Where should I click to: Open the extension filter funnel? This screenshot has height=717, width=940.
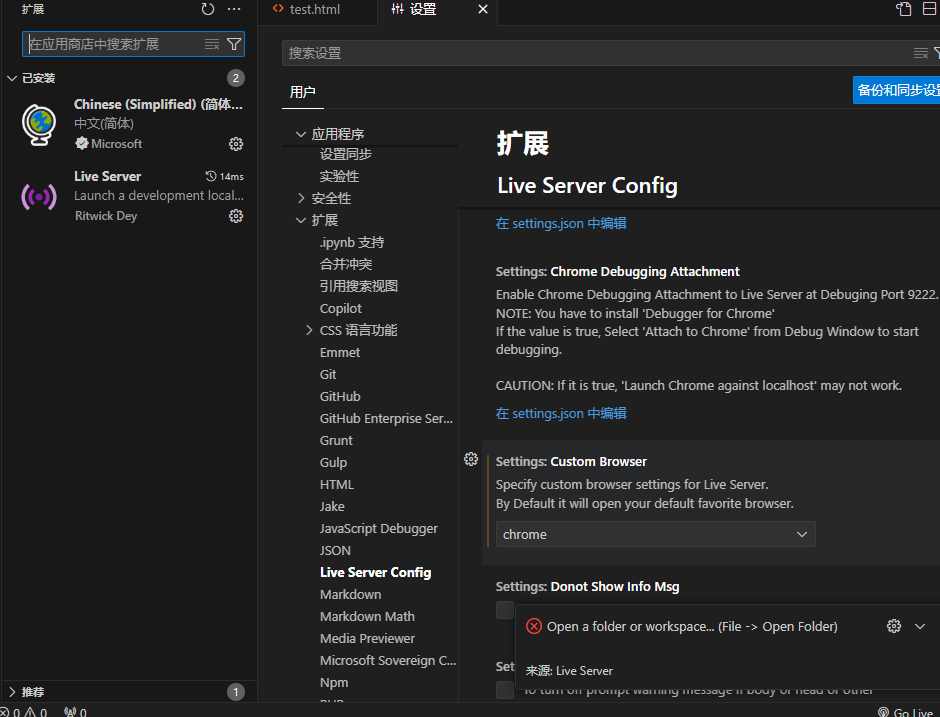point(234,44)
